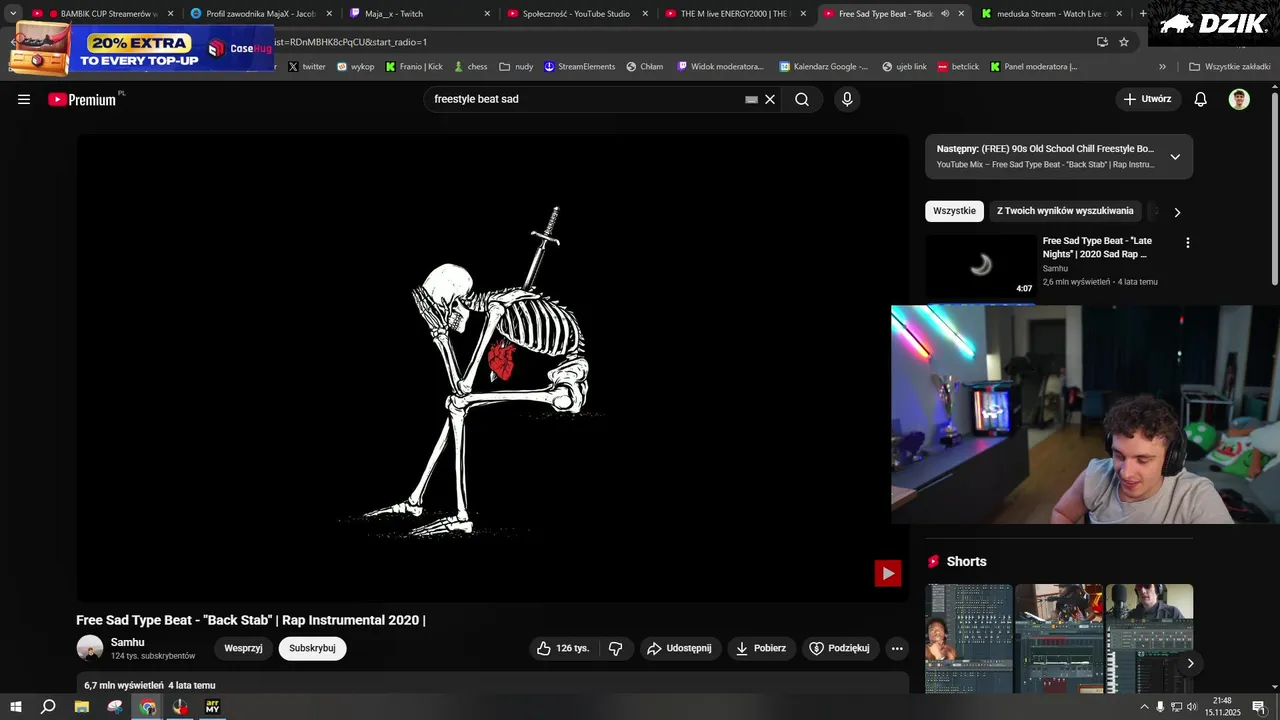1280x720 pixels.
Task: Go to YouTube Premium home logo
Action: 84,99
